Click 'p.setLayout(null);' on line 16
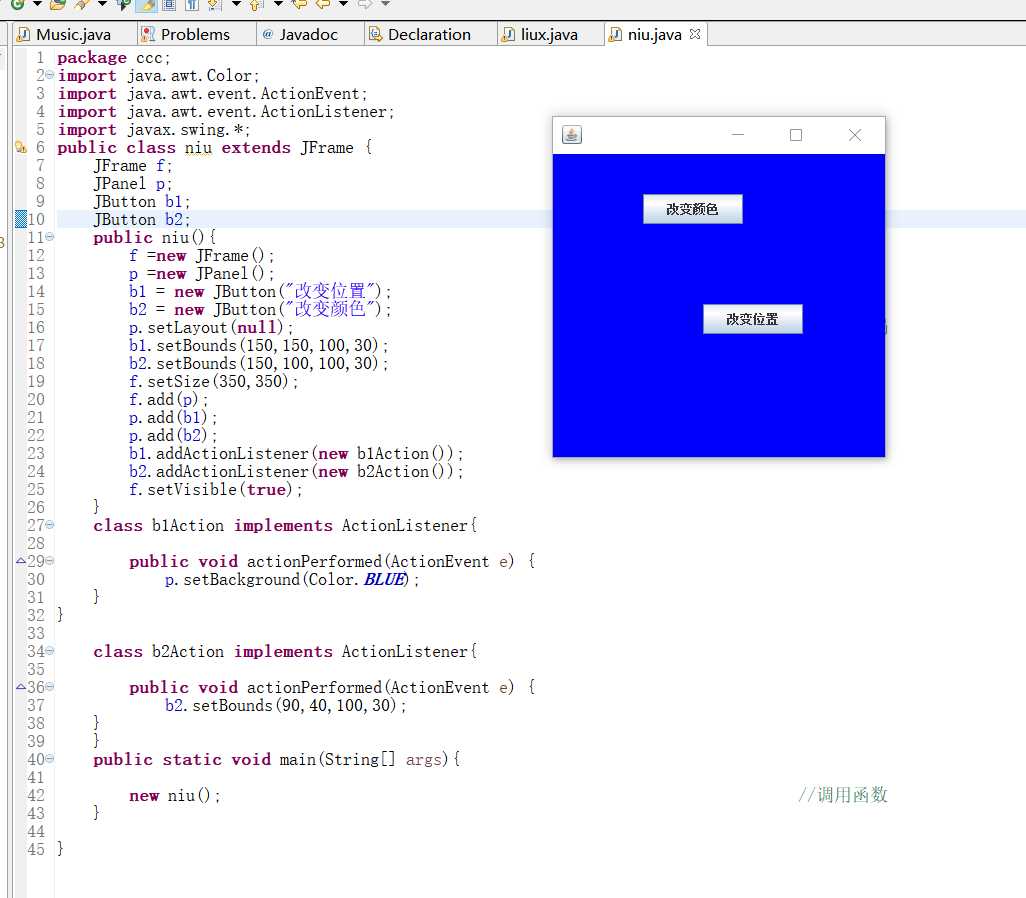The height and width of the screenshot is (898, 1026). pyautogui.click(x=211, y=327)
